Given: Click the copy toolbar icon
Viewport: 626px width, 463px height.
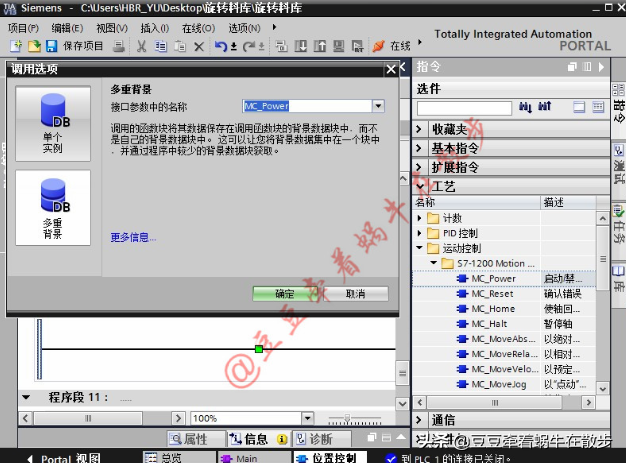Looking at the screenshot, I should click(x=161, y=46).
